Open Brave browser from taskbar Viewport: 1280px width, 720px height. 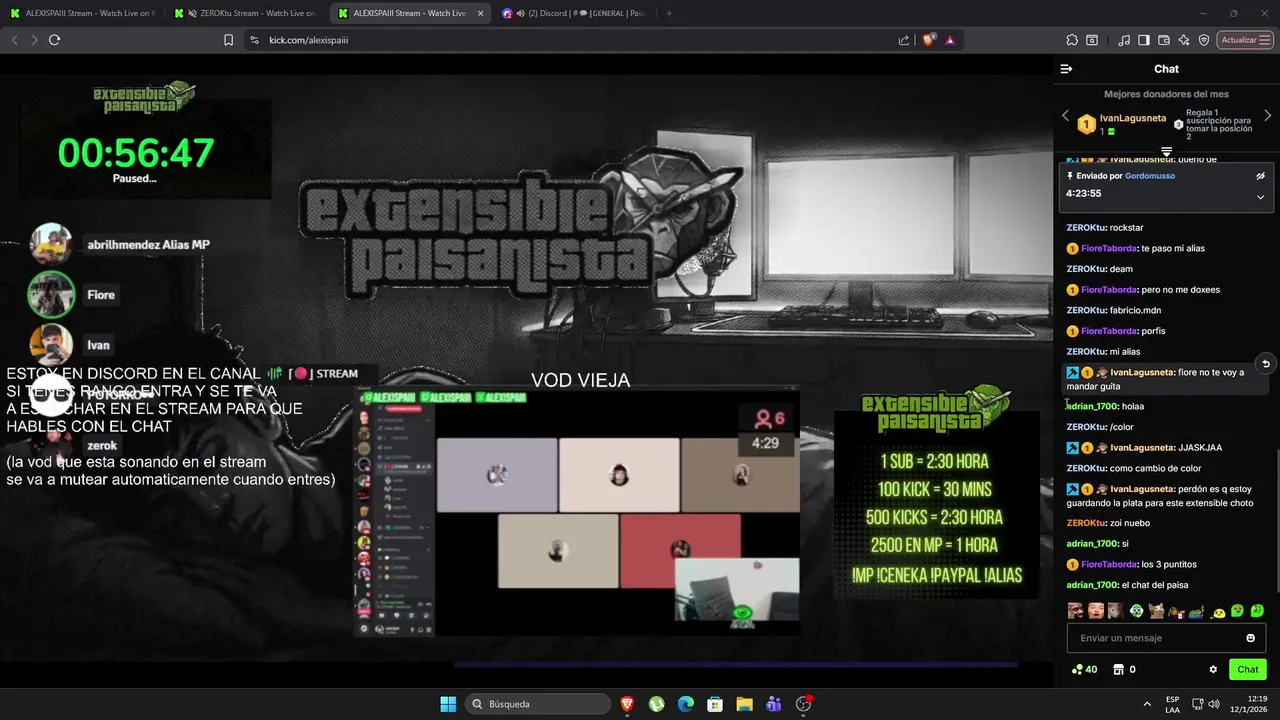[x=628, y=704]
